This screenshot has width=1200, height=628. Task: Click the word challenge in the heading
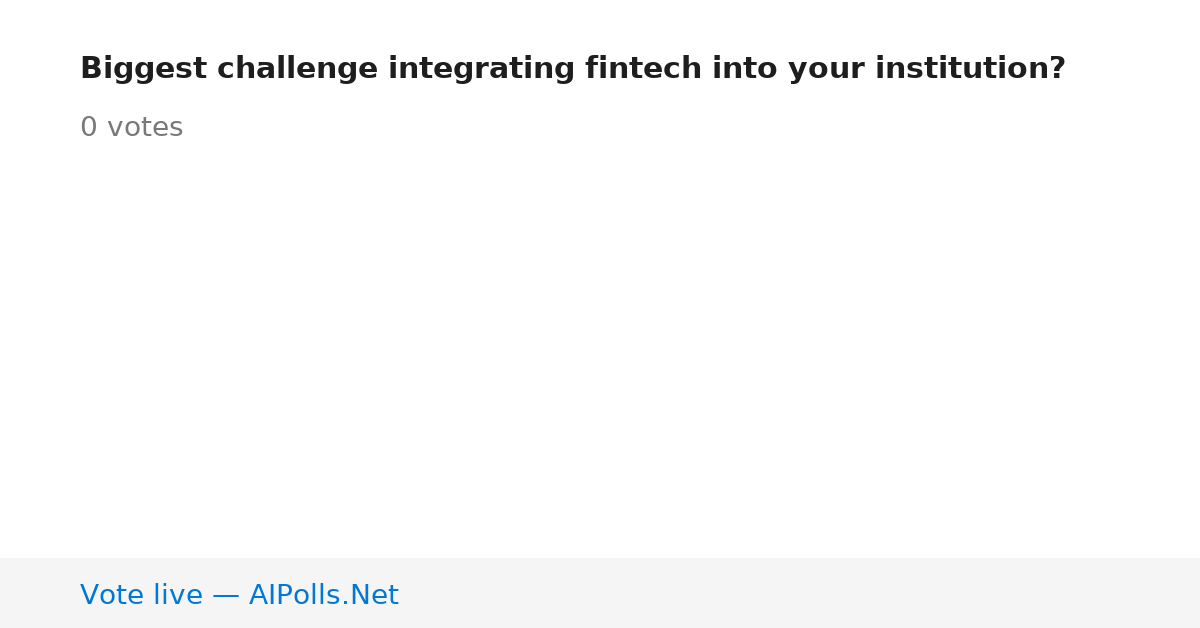(297, 69)
